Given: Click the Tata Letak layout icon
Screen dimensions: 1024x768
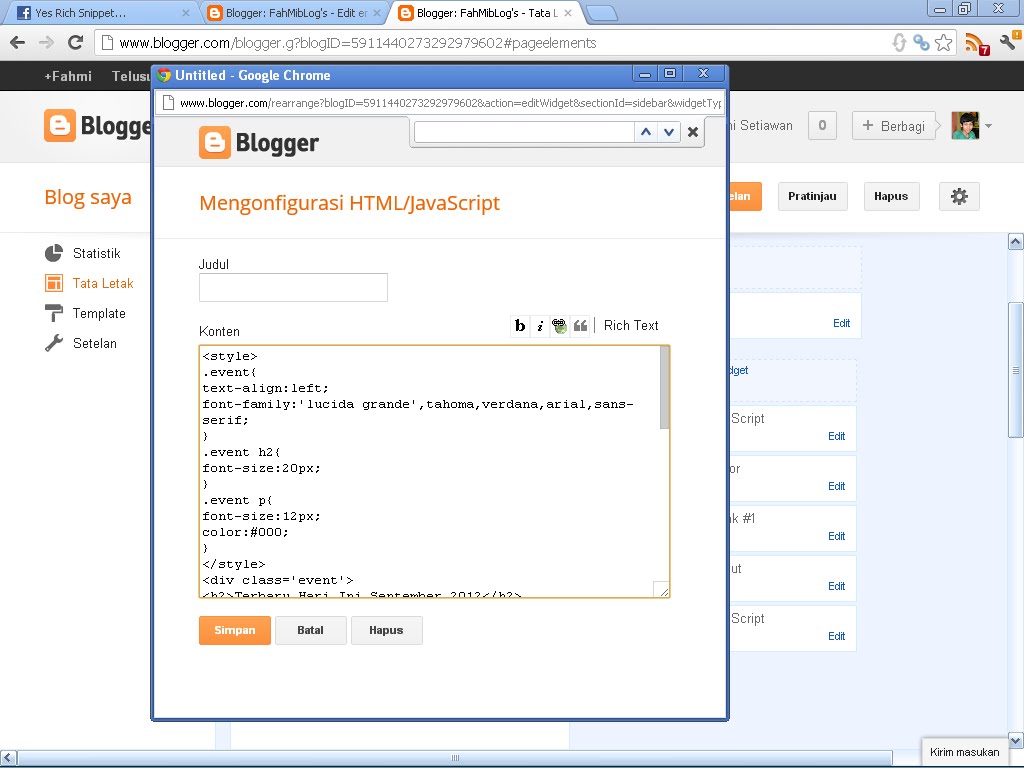Looking at the screenshot, I should tap(54, 283).
